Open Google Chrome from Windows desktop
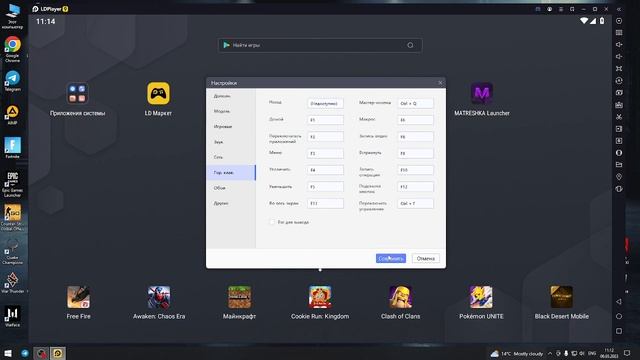Screen dimensions: 640x360 coord(12,49)
